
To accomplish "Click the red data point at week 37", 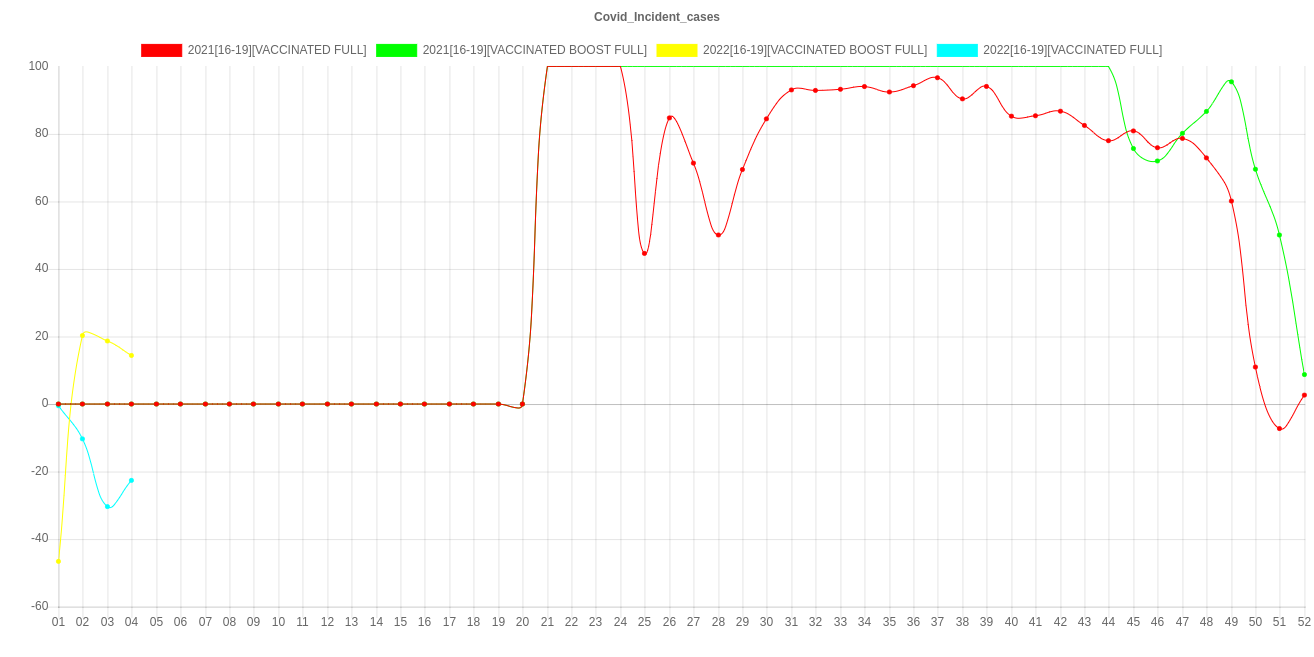I will pos(937,77).
